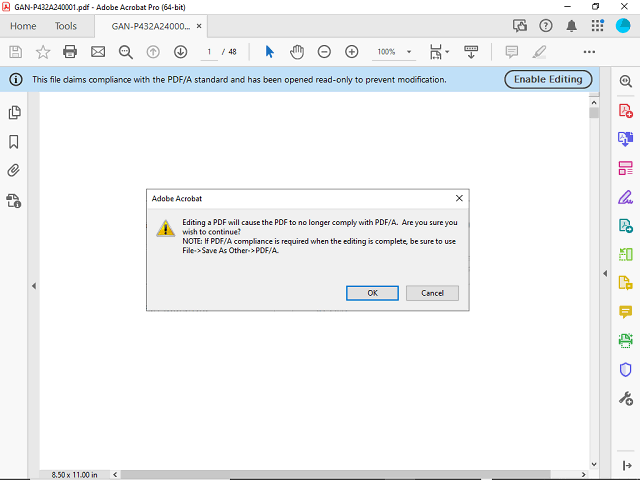Image resolution: width=640 pixels, height=480 pixels.
Task: Add a comment with speech bubble icon
Action: tap(511, 52)
